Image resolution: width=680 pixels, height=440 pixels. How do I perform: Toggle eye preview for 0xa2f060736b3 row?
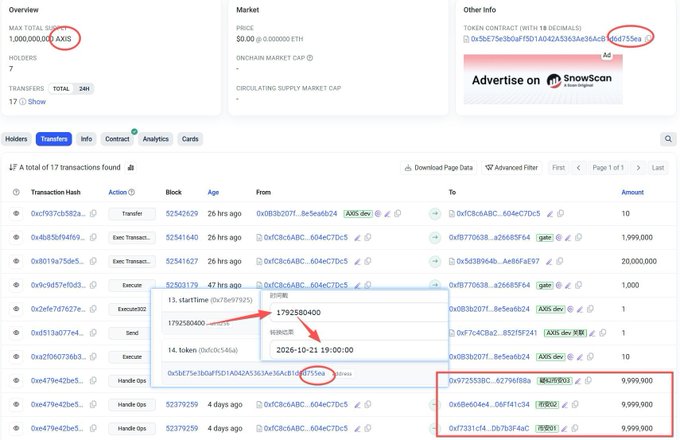(x=16, y=356)
